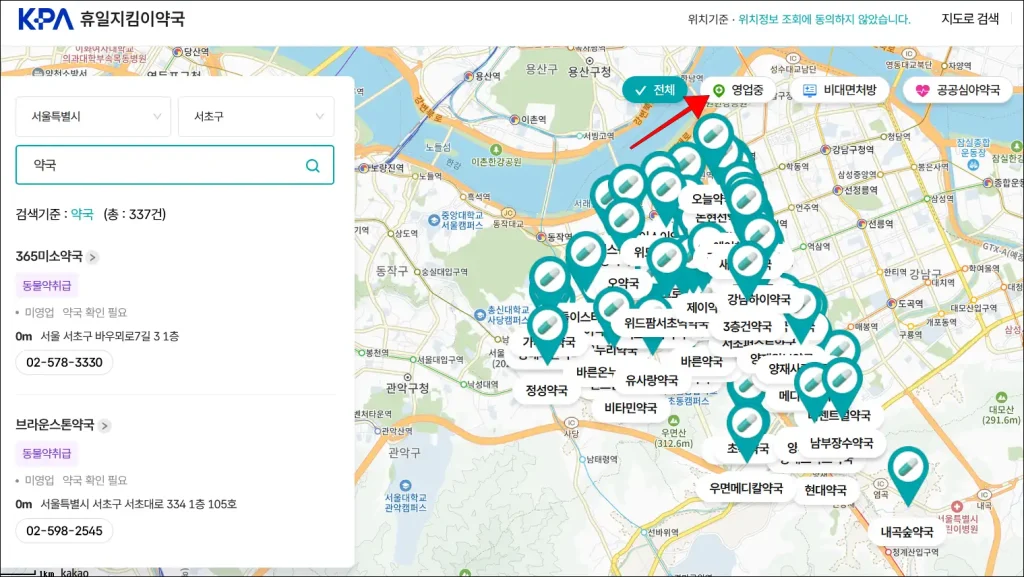Screen dimensions: 1024x577
Task: Call 02-598-2545 phone button
Action: (x=64, y=531)
